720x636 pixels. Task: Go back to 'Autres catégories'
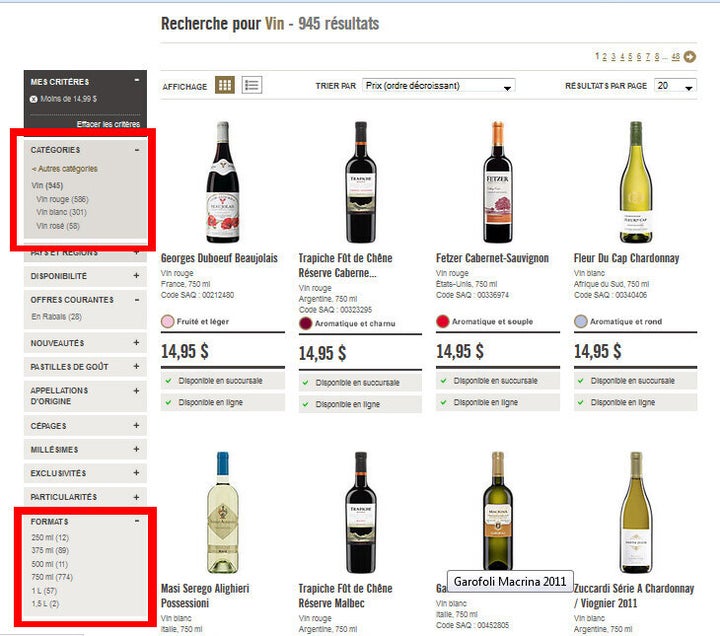pyautogui.click(x=65, y=169)
